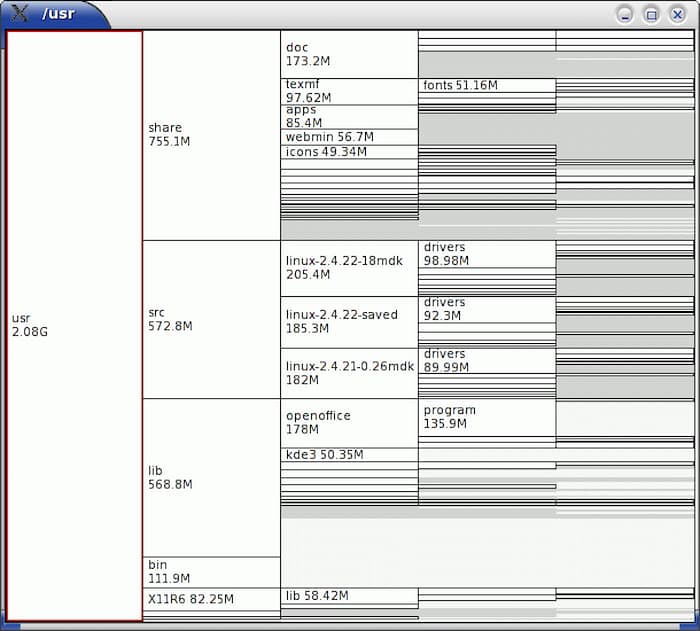Screen dimensions: 700x631
Task: Select the drivers 98.98M block
Action: pyautogui.click(x=487, y=254)
